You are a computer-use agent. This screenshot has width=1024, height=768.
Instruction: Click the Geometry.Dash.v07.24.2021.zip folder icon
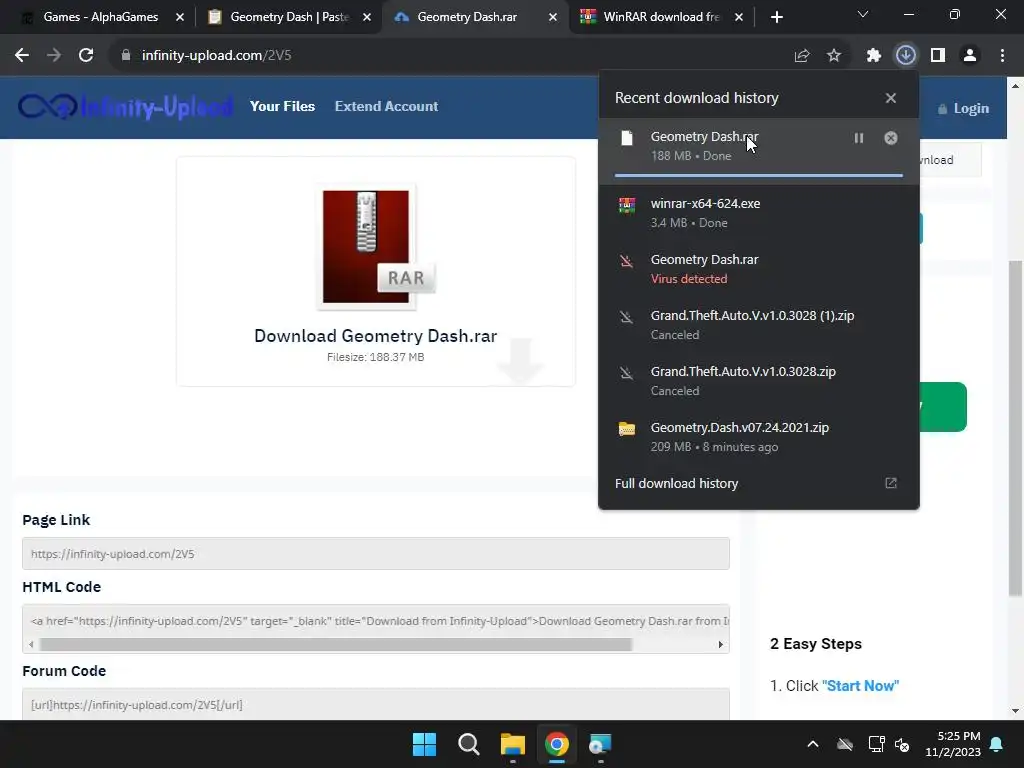pyautogui.click(x=627, y=429)
